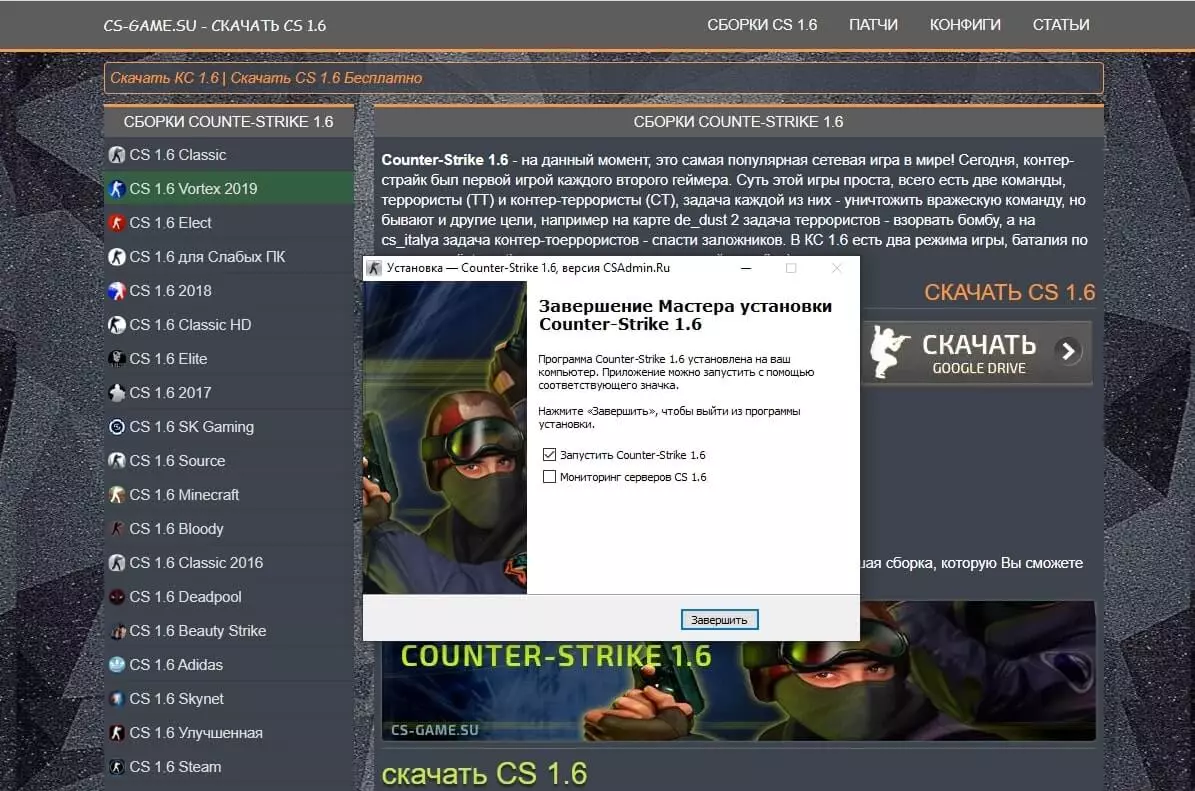Click the скачать CS 1.6 green heading
1195x791 pixels.
click(485, 773)
